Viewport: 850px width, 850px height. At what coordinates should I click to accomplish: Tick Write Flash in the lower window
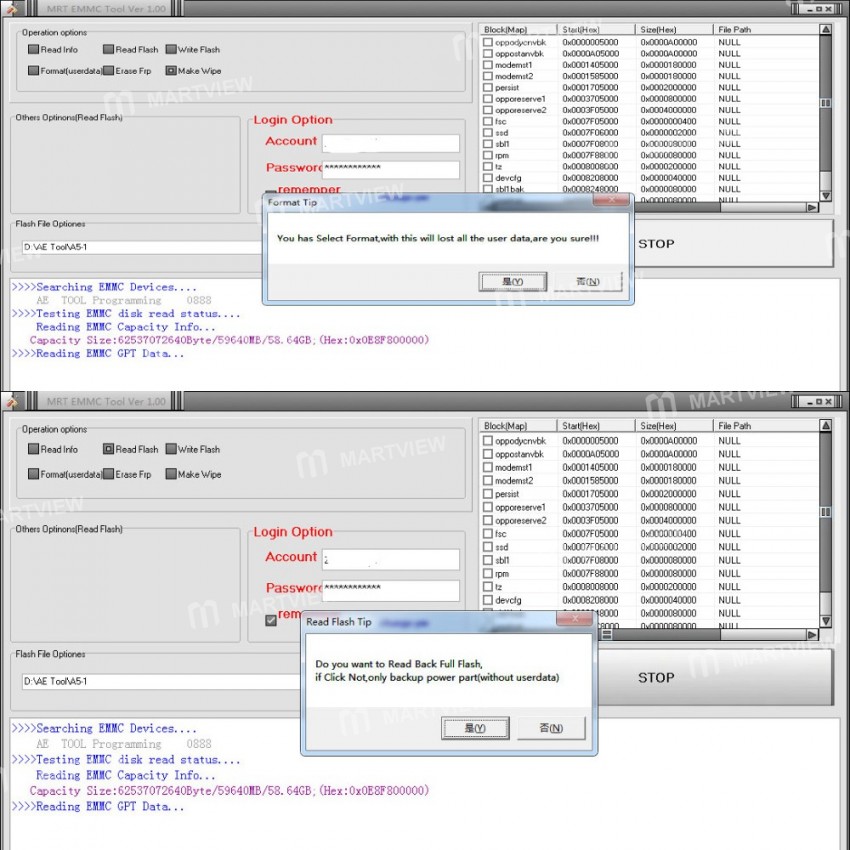tap(171, 449)
